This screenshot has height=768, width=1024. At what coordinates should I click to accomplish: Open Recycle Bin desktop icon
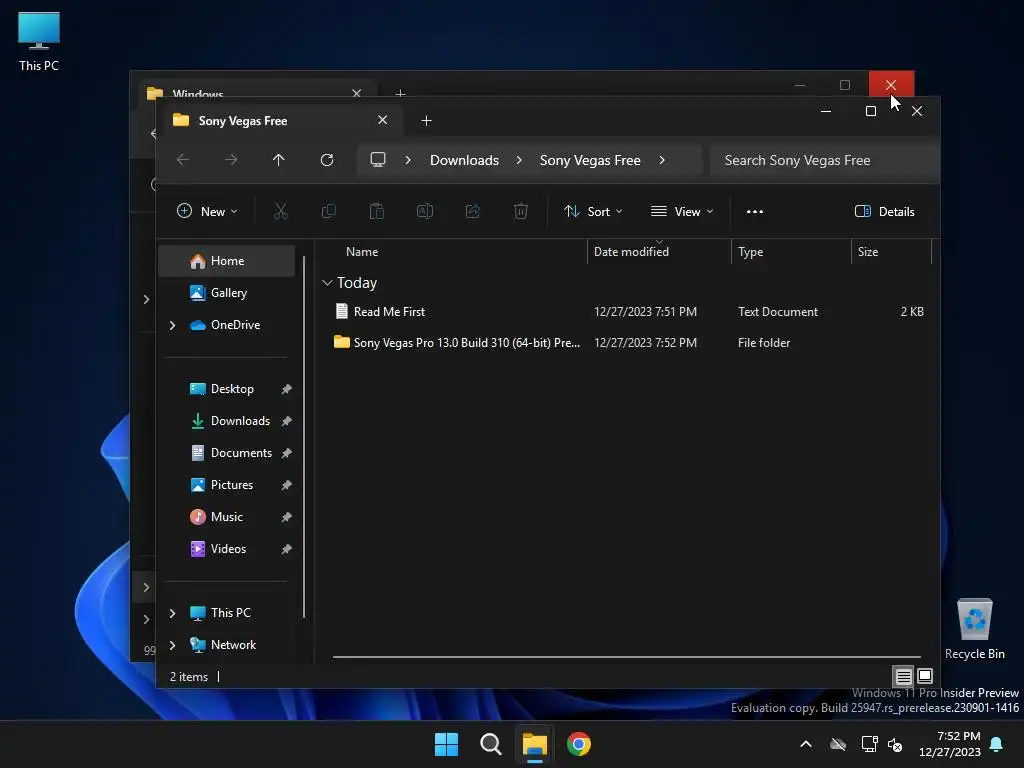click(x=974, y=629)
